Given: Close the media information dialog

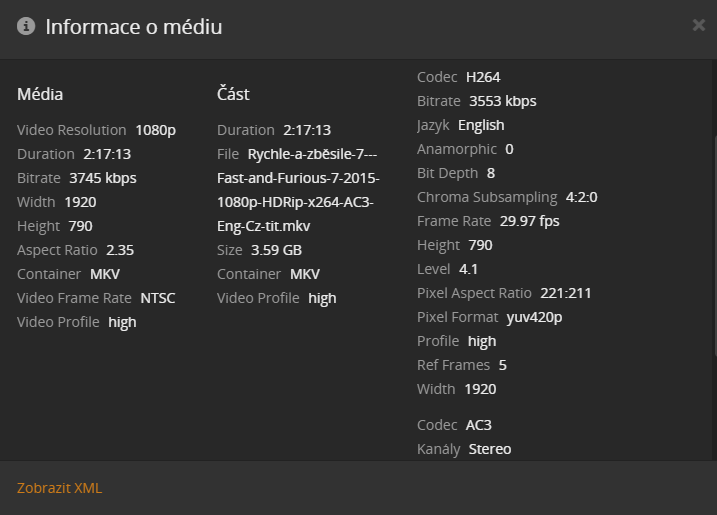Looking at the screenshot, I should pyautogui.click(x=699, y=25).
